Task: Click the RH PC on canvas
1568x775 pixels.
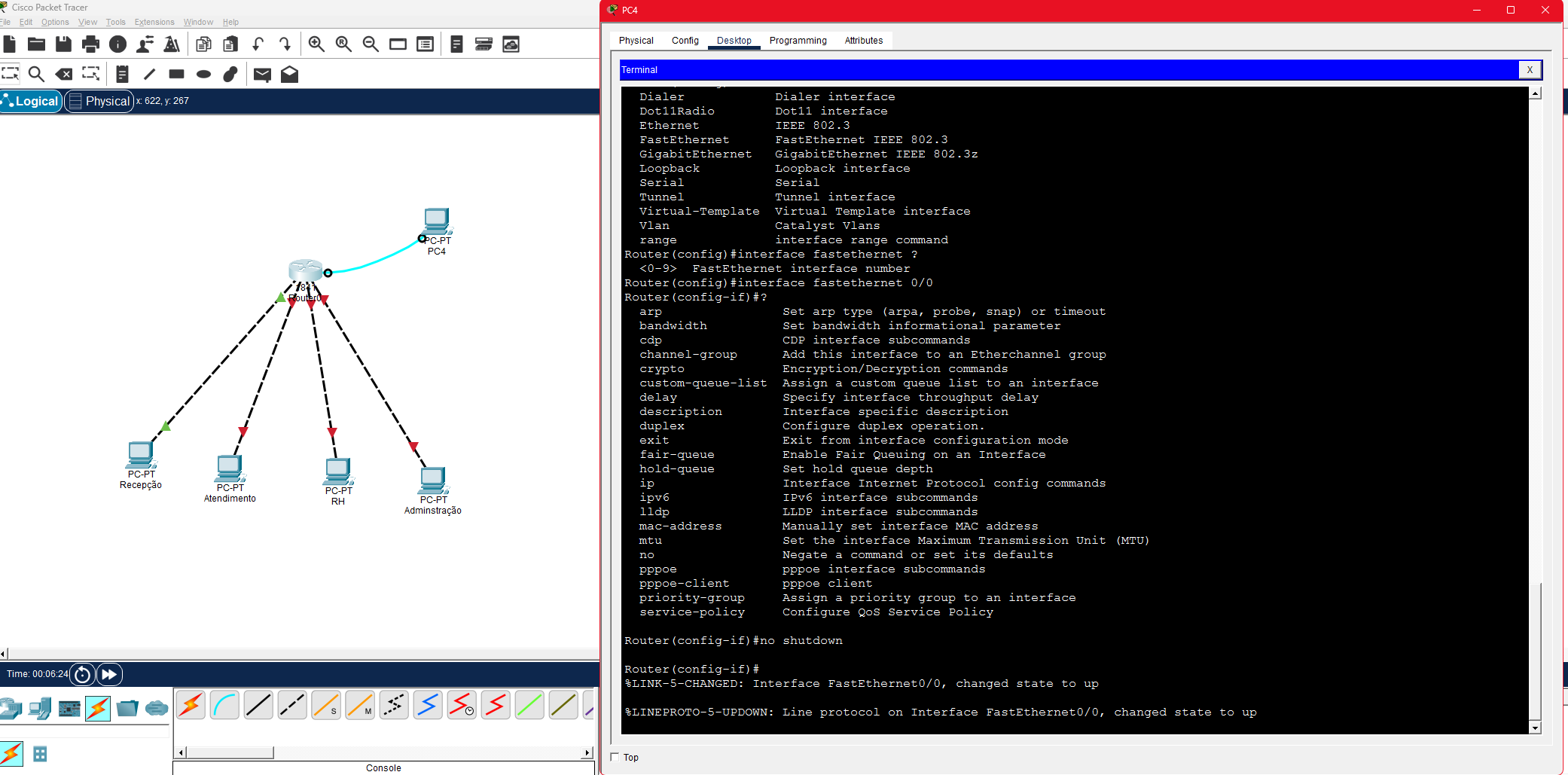Action: point(338,471)
